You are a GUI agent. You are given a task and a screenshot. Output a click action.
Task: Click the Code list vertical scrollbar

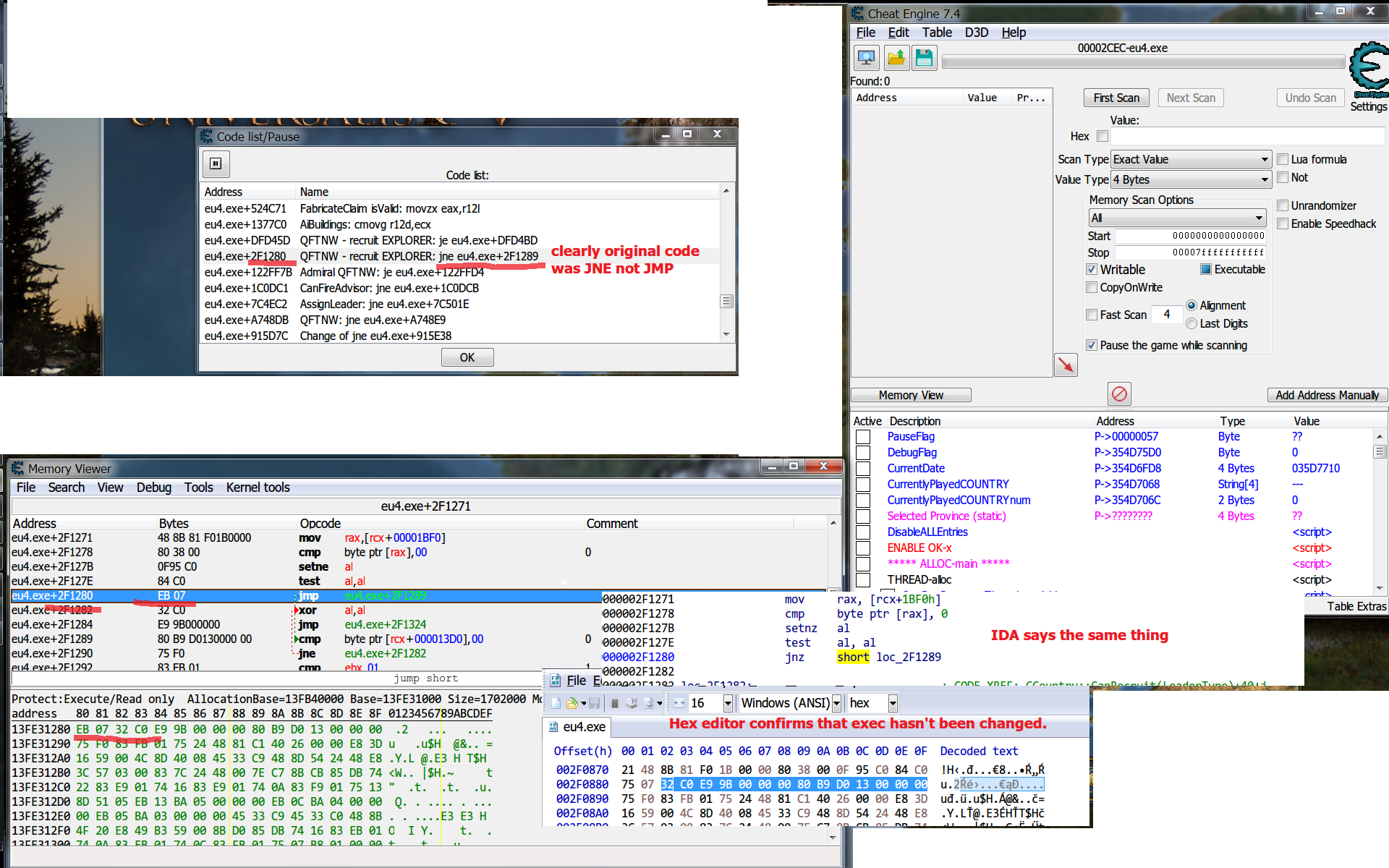tap(726, 263)
